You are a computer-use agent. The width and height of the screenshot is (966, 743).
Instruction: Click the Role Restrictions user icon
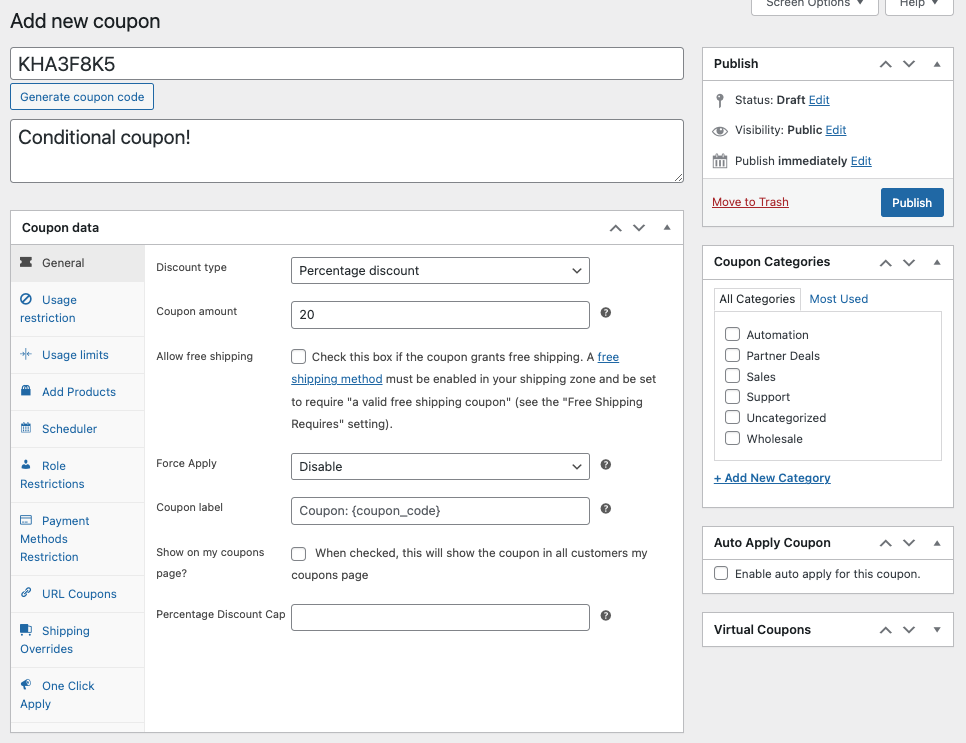click(x=26, y=465)
